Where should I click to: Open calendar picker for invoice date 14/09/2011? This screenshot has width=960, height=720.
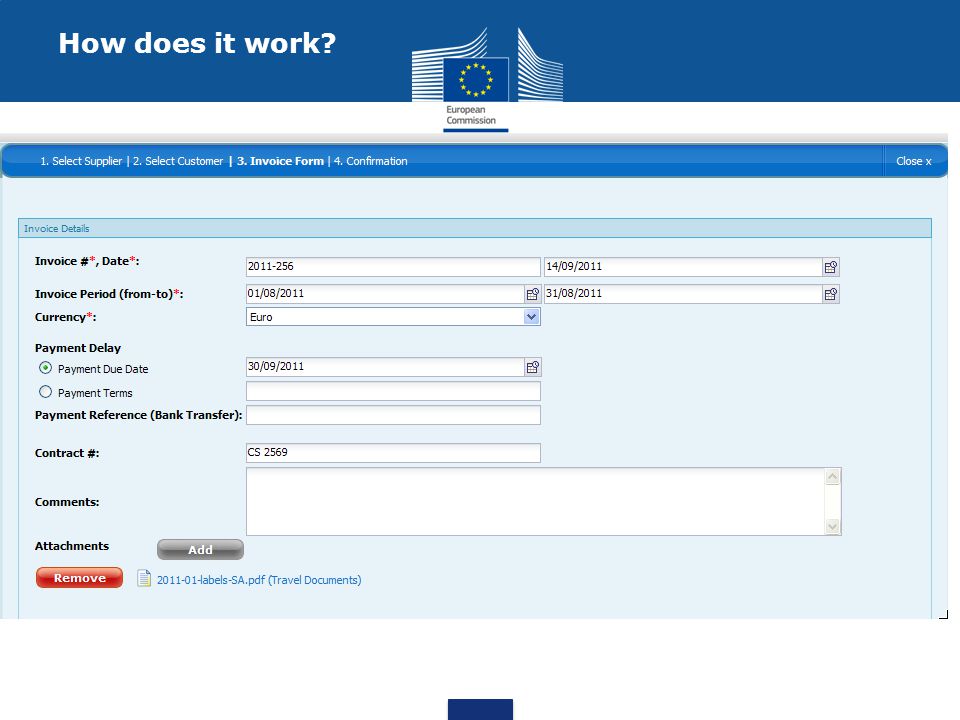click(830, 267)
